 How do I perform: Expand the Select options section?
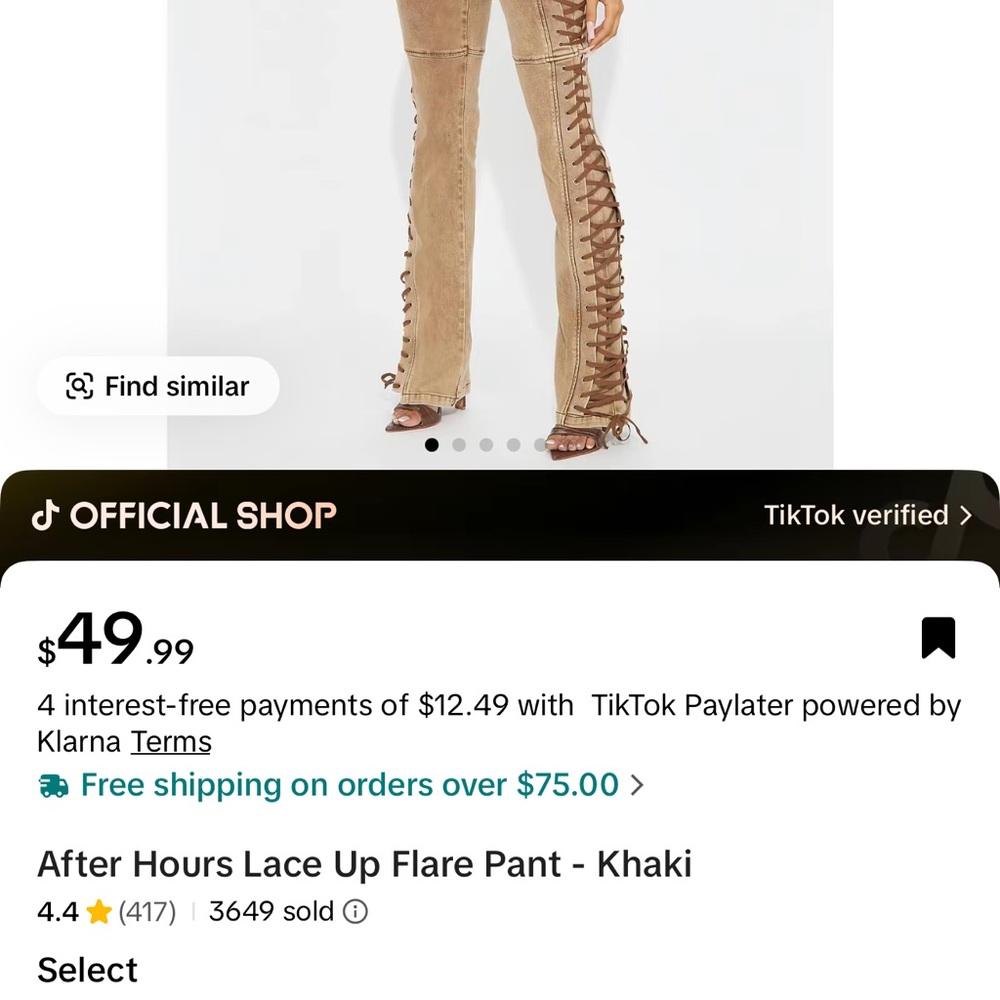coord(87,968)
